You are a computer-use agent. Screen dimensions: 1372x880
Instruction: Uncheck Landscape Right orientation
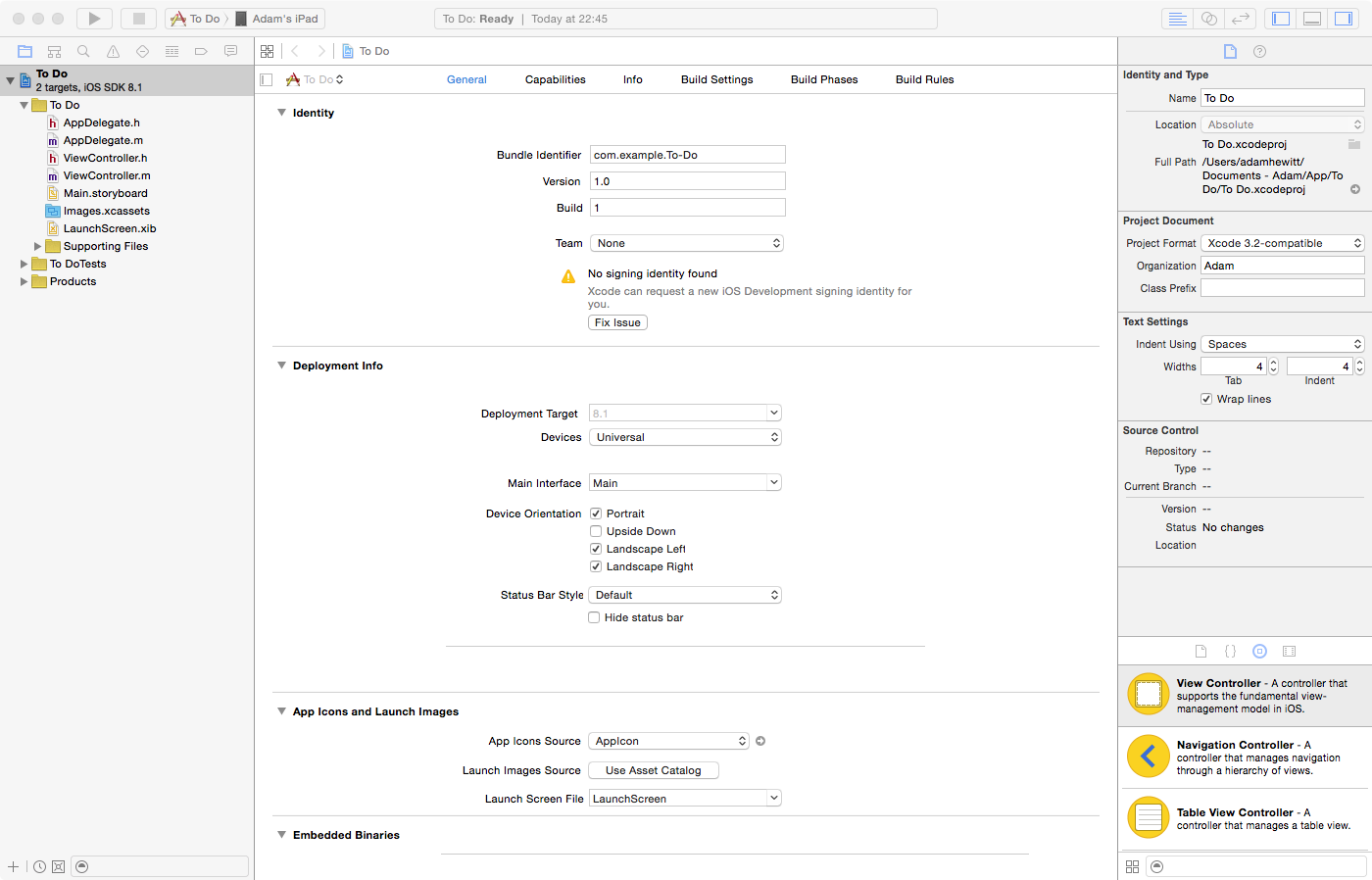[595, 566]
